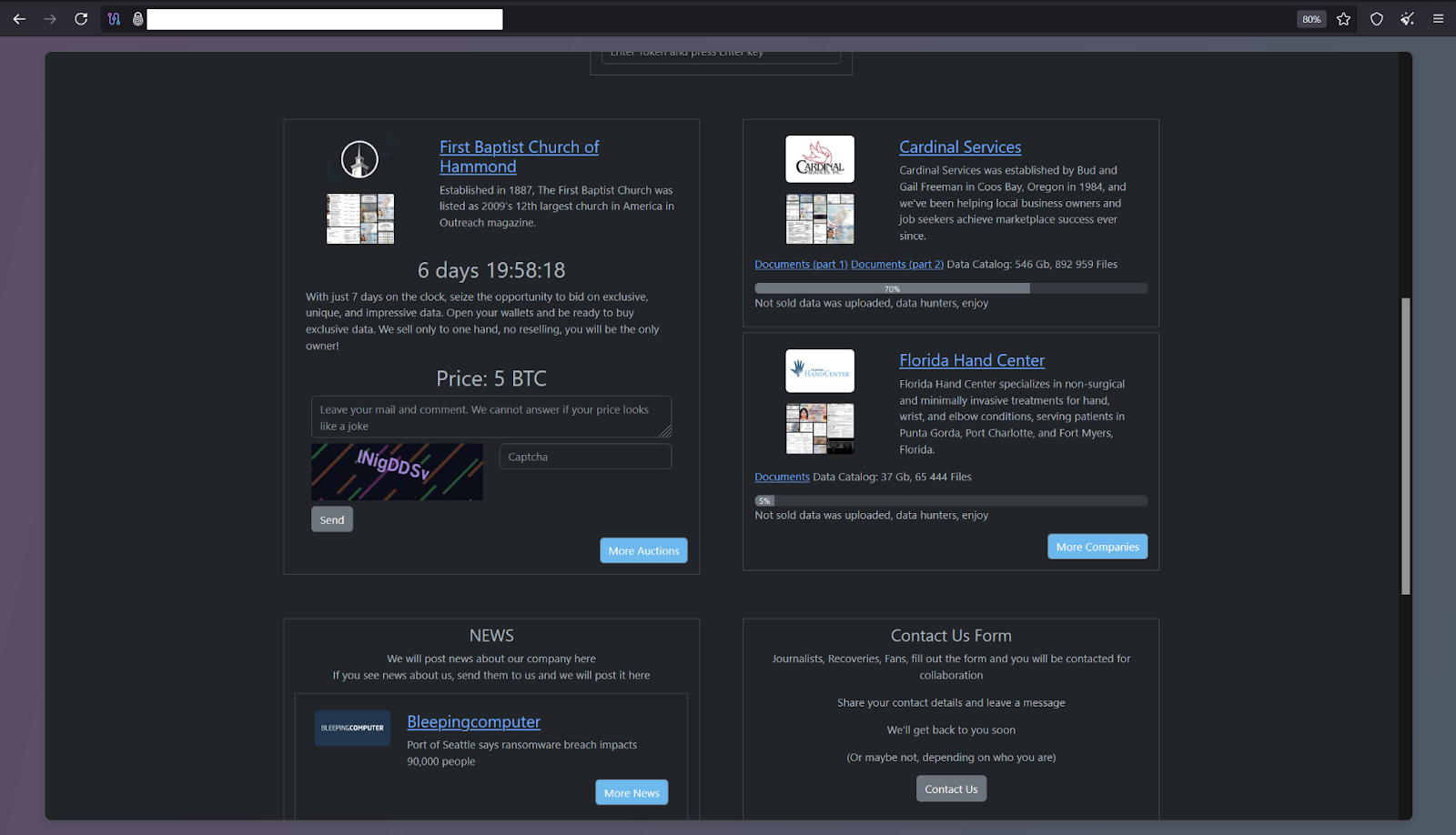This screenshot has width=1456, height=835.
Task: Click the captcha image
Action: click(x=397, y=471)
